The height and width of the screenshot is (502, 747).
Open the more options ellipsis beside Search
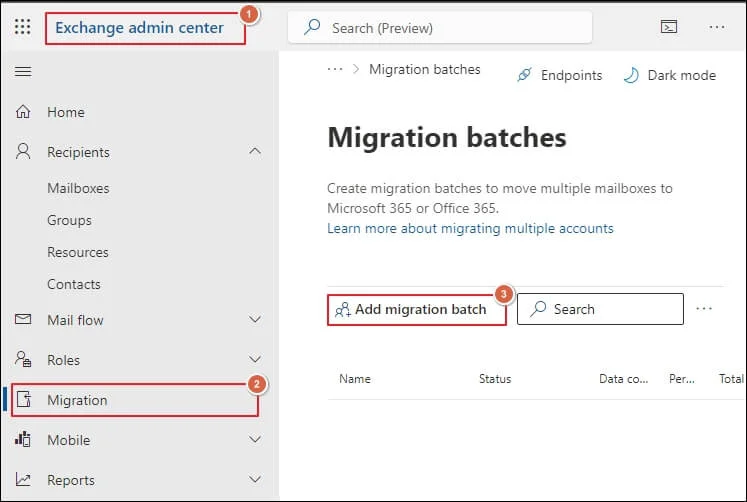pyautogui.click(x=704, y=309)
